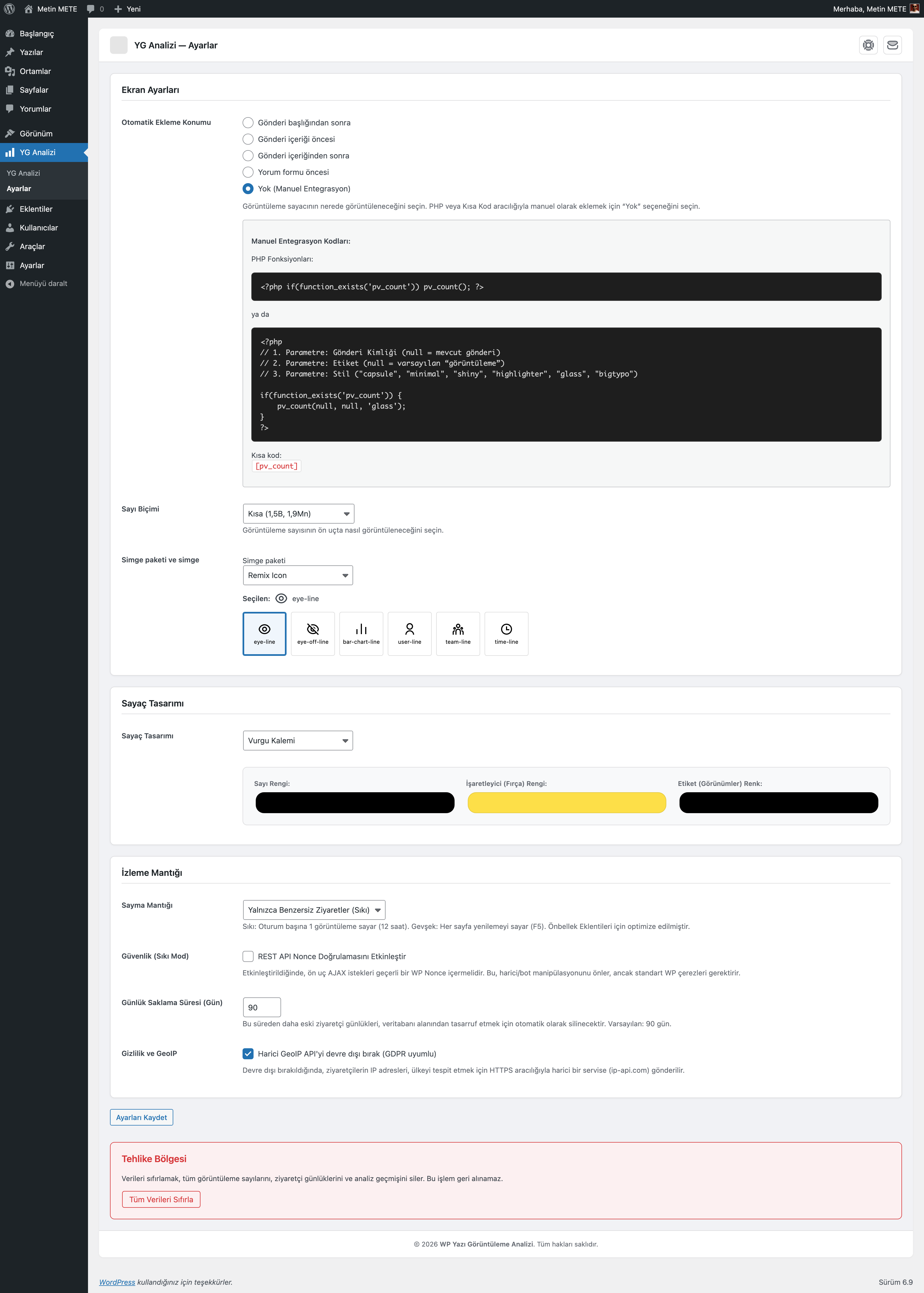Screen dimensions: 924x1293
Task: Click the support lifebuoy icon in header
Action: coord(868,45)
